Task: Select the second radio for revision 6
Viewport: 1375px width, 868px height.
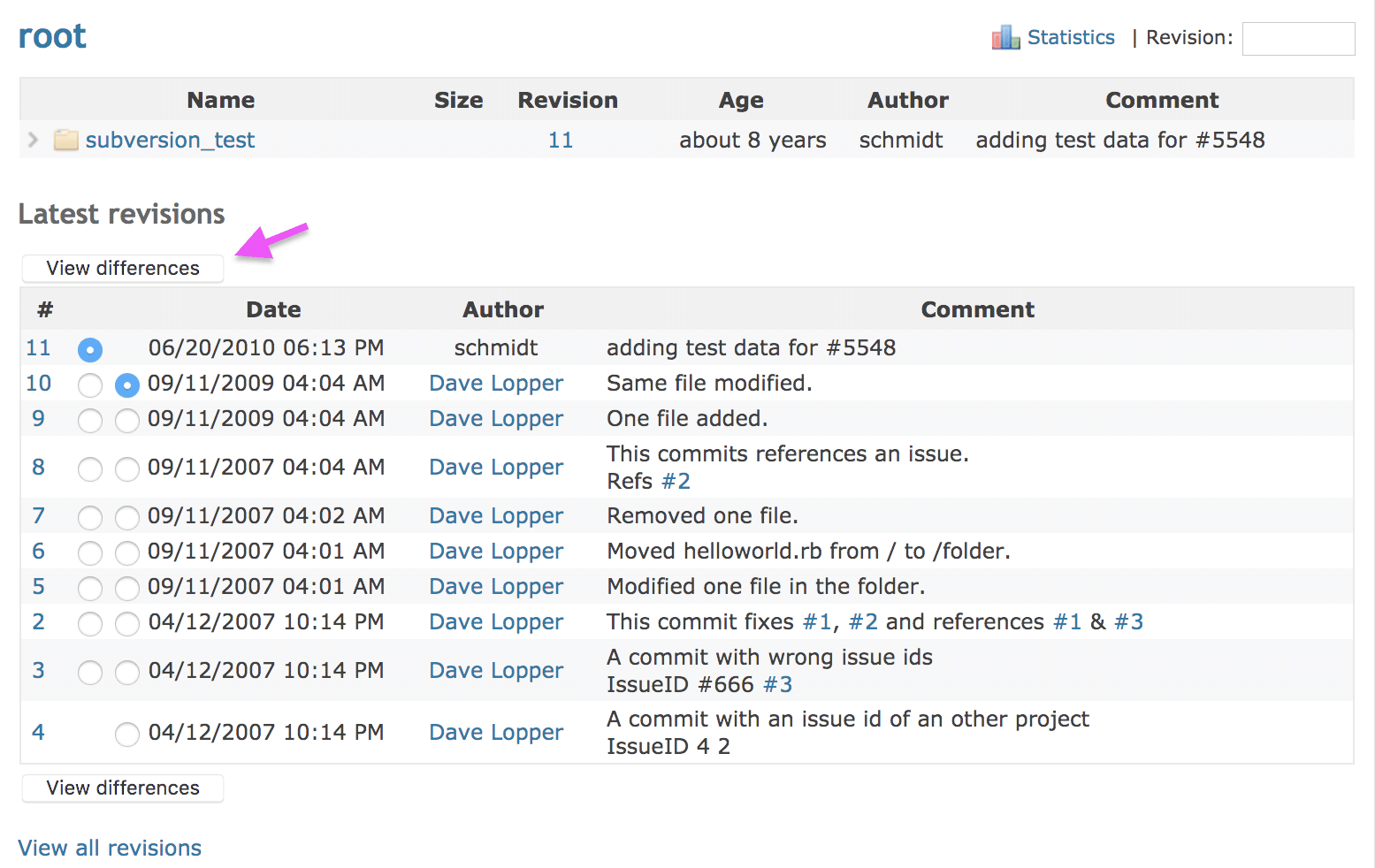Action: click(x=127, y=553)
